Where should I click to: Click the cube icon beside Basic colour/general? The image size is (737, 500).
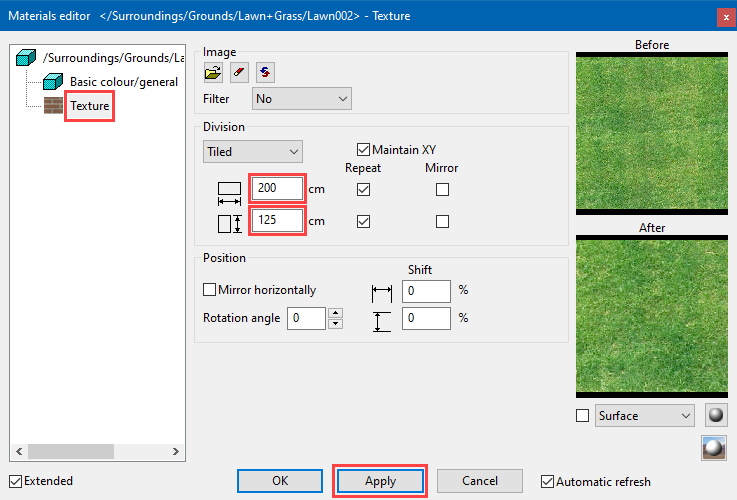53,82
